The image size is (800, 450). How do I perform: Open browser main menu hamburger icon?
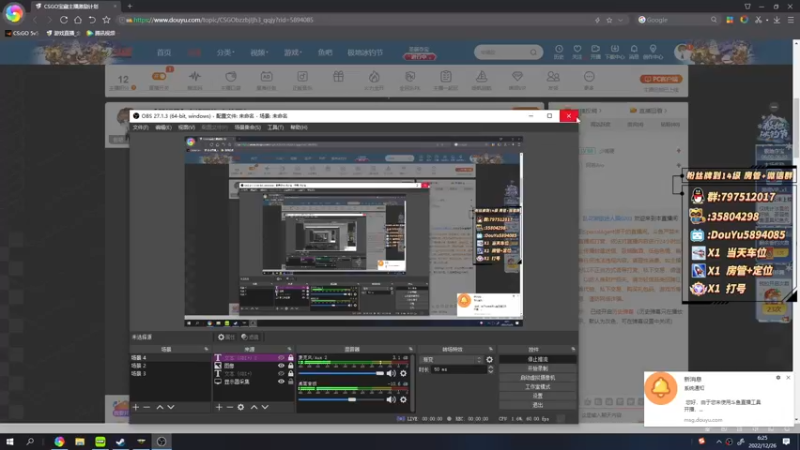pos(791,20)
